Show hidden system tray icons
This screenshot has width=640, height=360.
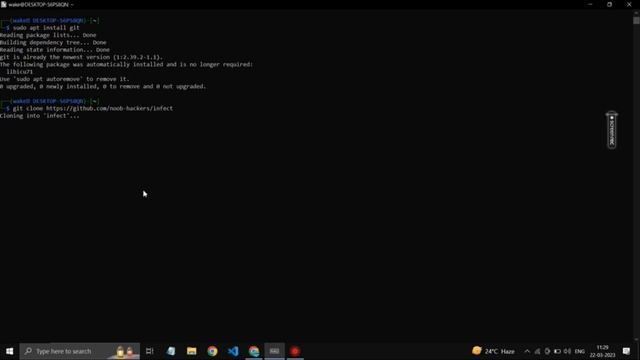tap(527, 351)
